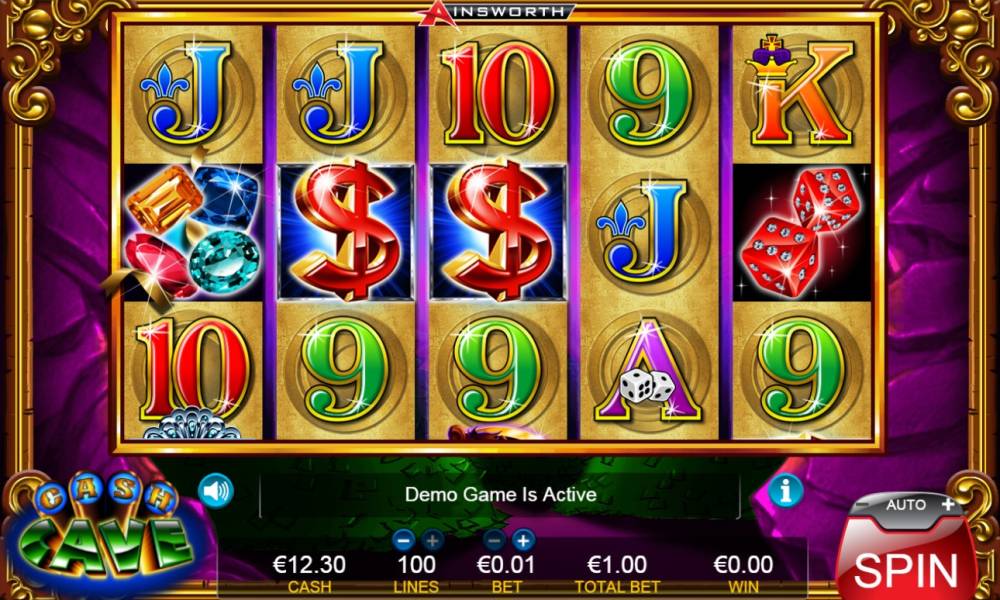Click the AUTO label above SPIN
The image size is (1000, 600).
[906, 505]
